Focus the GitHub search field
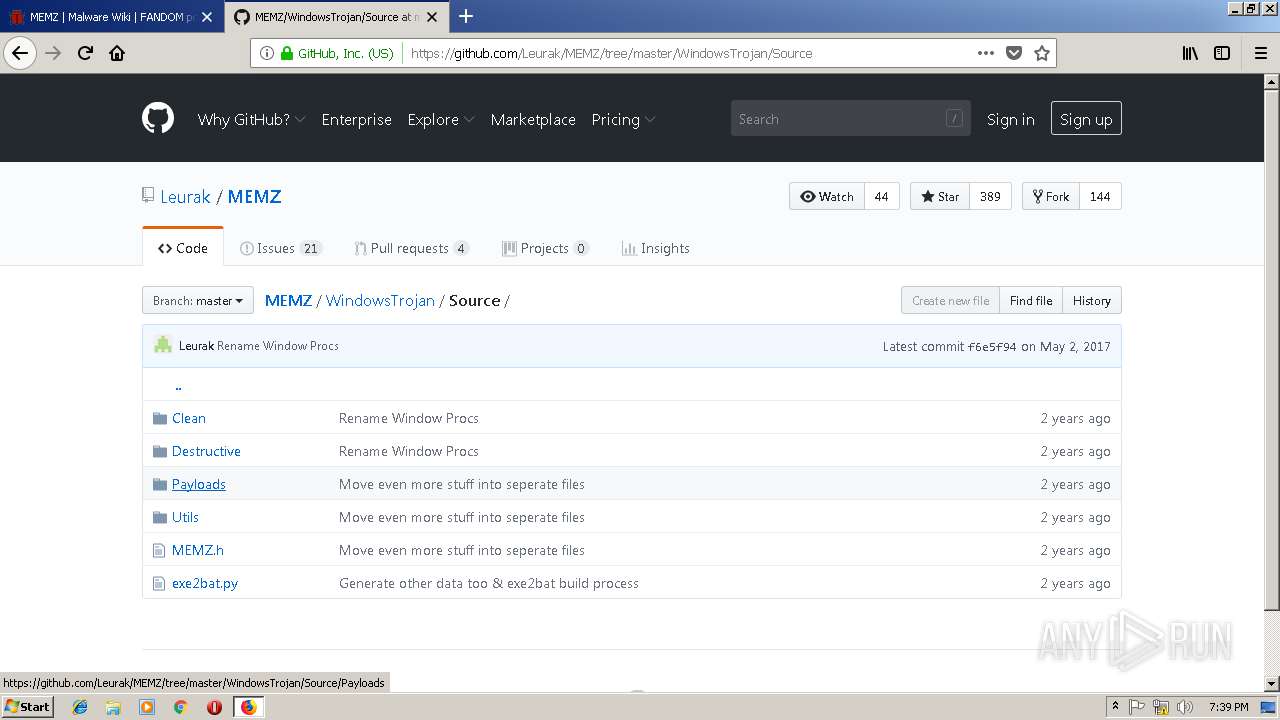The height and width of the screenshot is (720, 1280). pos(850,119)
